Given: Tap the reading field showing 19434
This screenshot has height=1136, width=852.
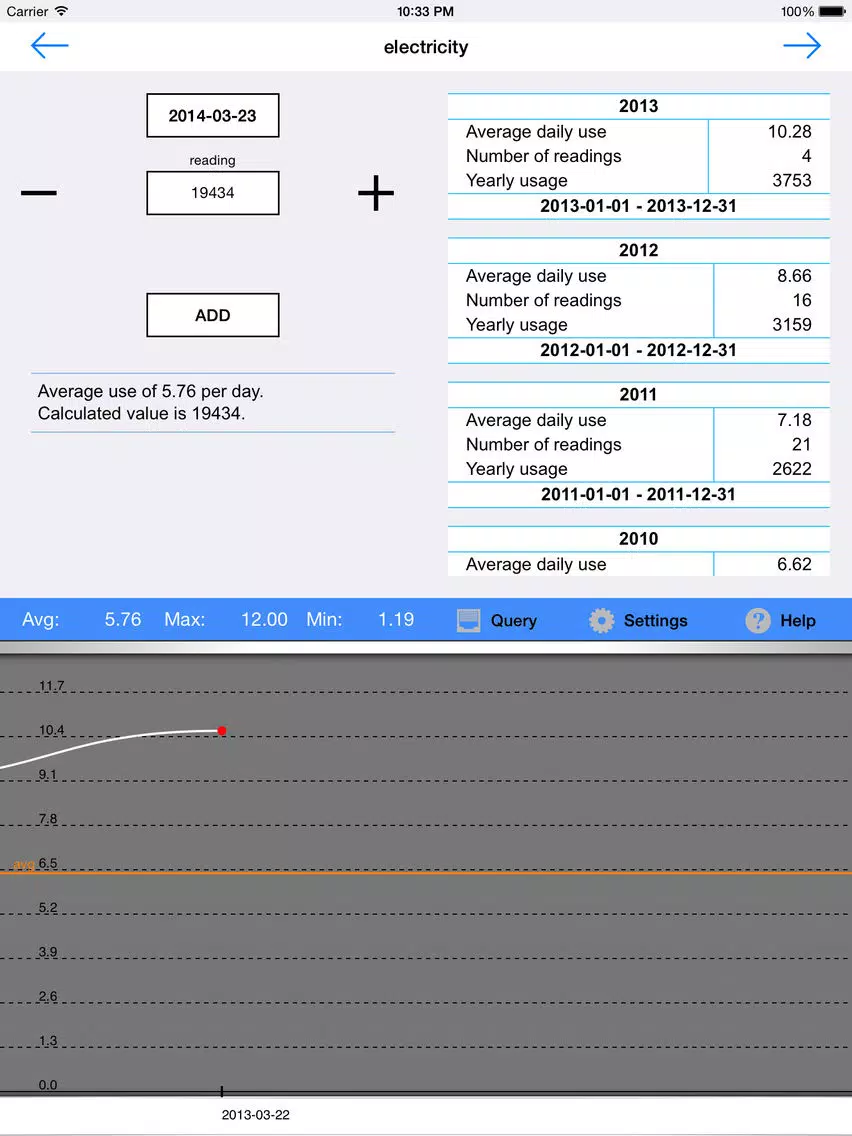Looking at the screenshot, I should (x=212, y=193).
